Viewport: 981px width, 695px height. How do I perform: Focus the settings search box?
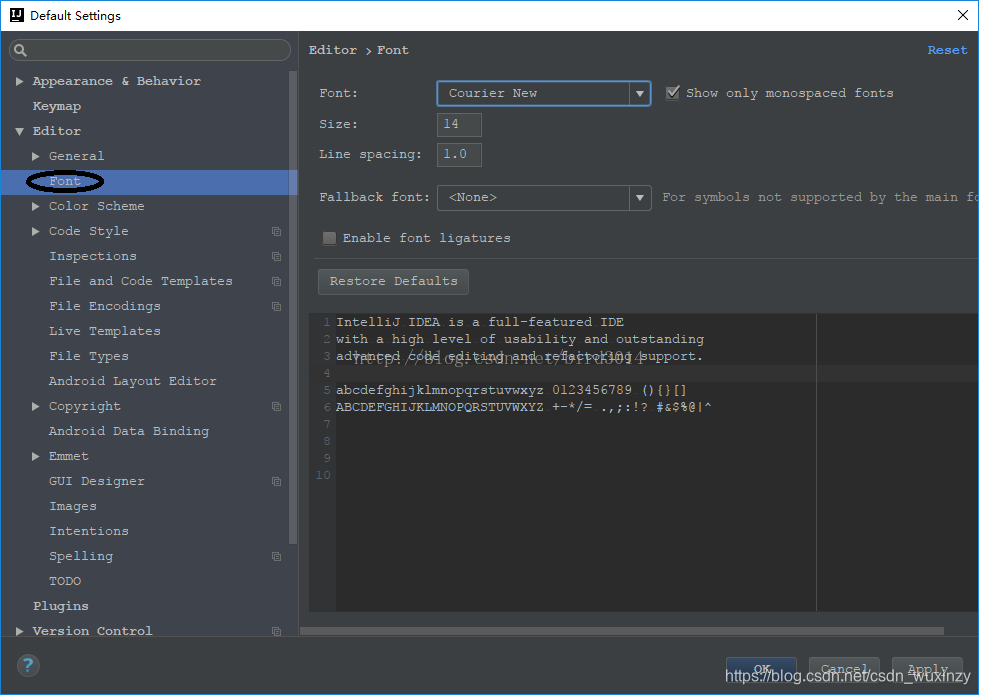pos(150,50)
